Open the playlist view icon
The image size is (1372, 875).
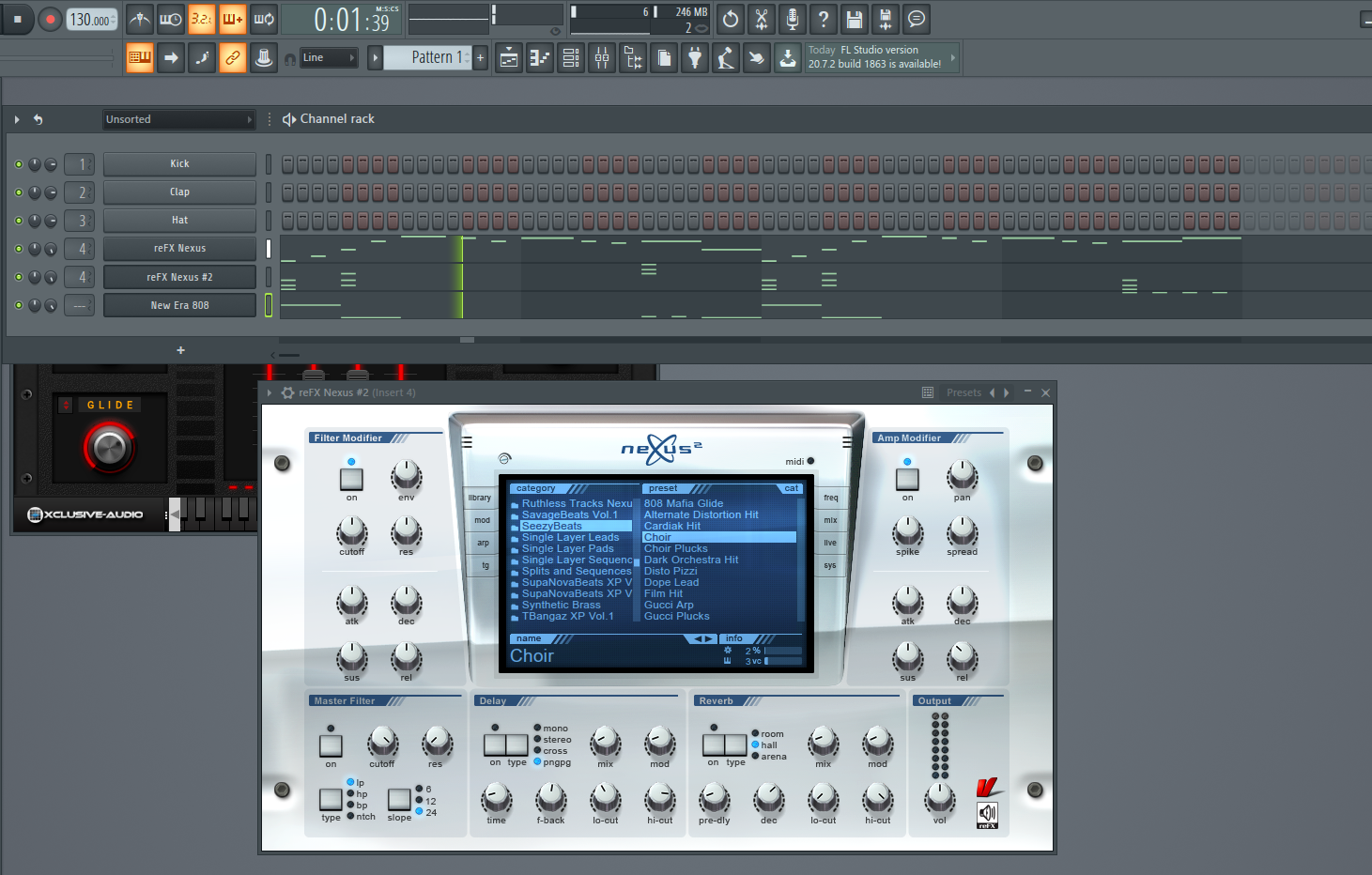point(509,58)
